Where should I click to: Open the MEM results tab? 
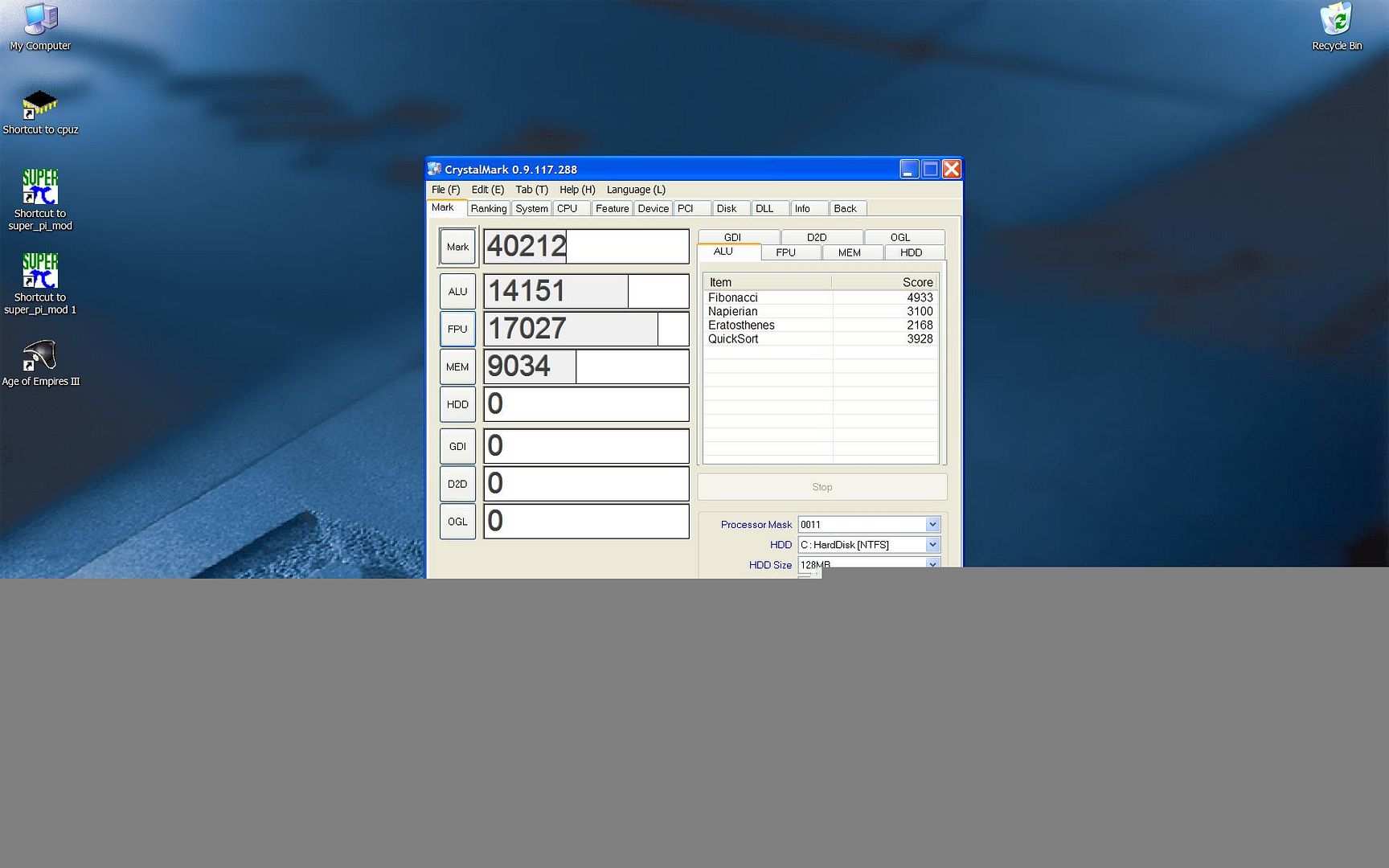pos(853,252)
